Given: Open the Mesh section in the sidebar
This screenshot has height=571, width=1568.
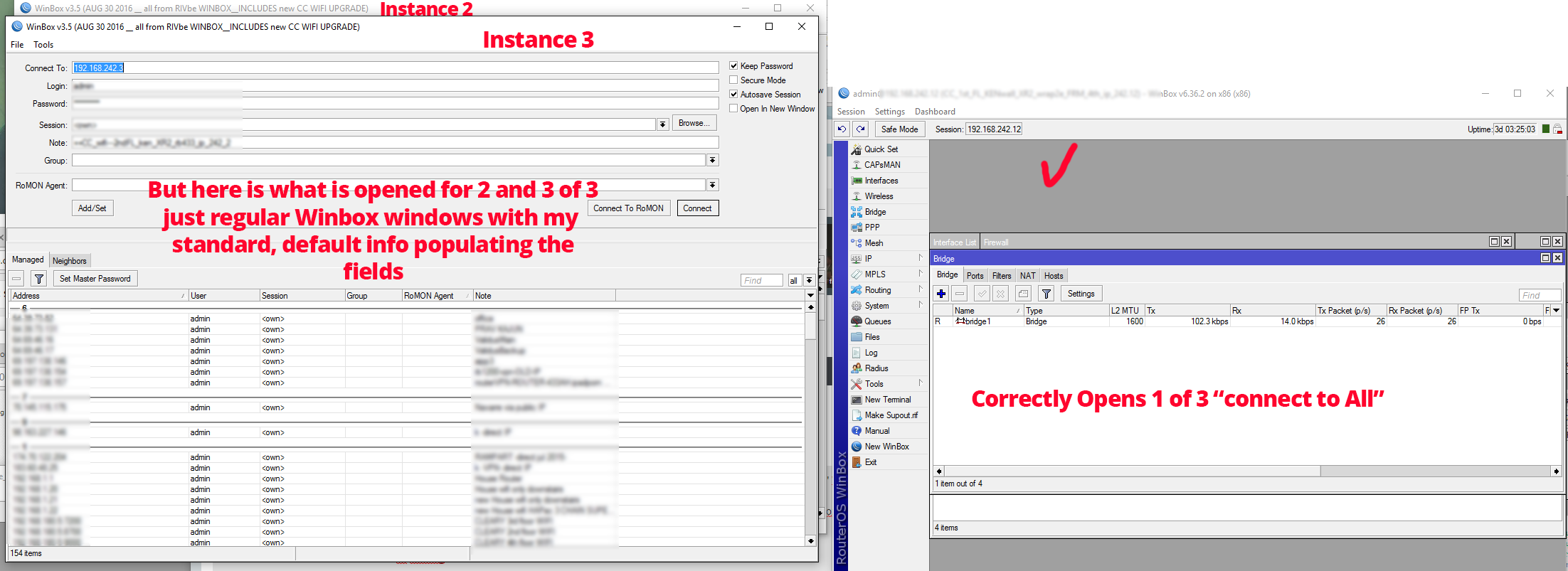Looking at the screenshot, I should 874,243.
